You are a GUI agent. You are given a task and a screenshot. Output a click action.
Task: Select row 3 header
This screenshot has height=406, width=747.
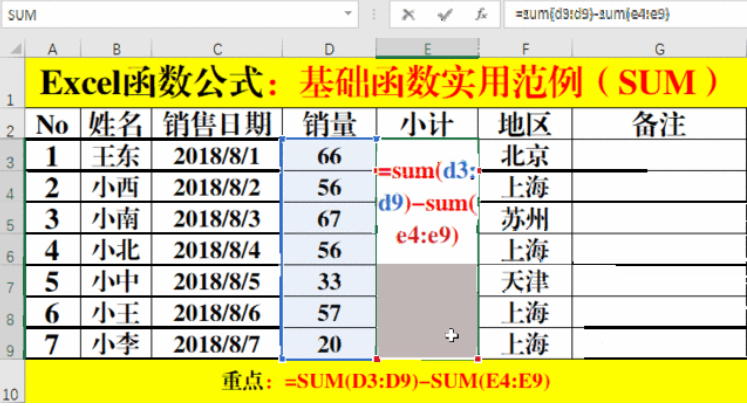tap(12, 155)
